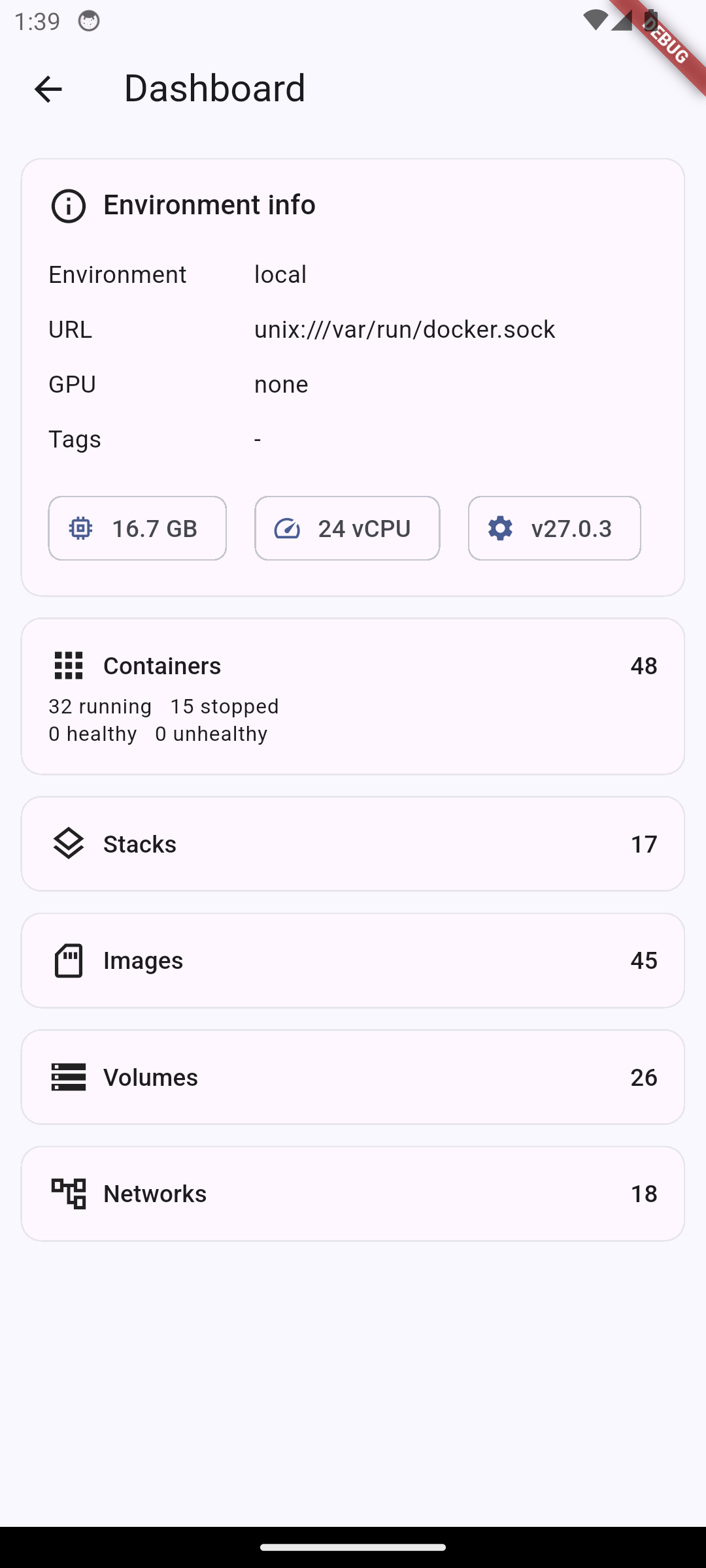Select the Containers grid icon
This screenshot has width=706, height=1568.
coord(68,666)
